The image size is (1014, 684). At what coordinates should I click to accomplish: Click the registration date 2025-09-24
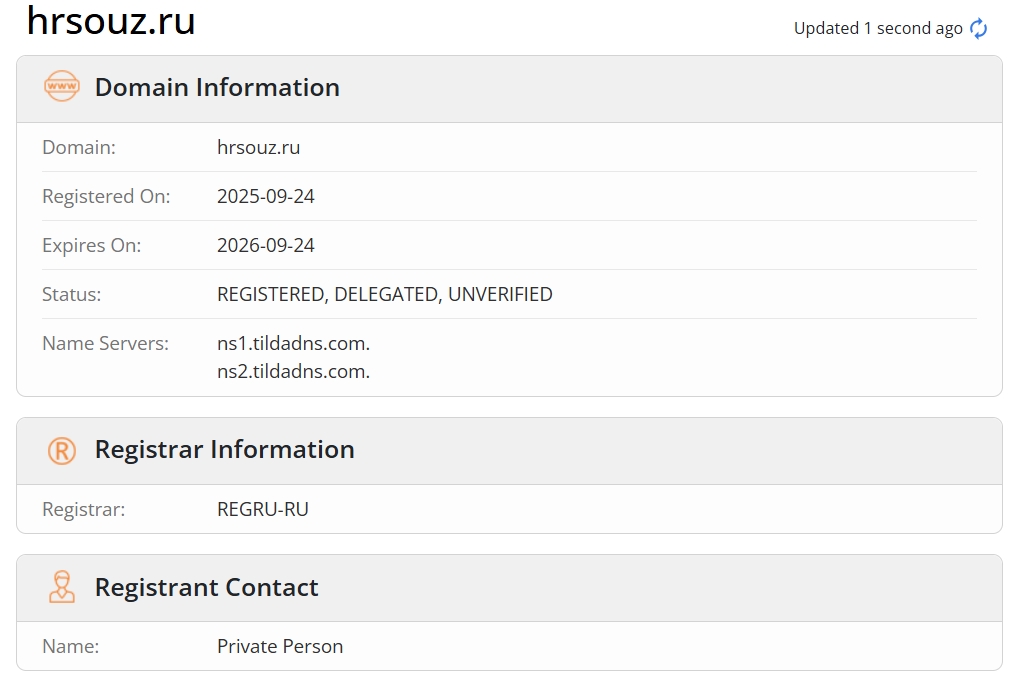point(266,196)
